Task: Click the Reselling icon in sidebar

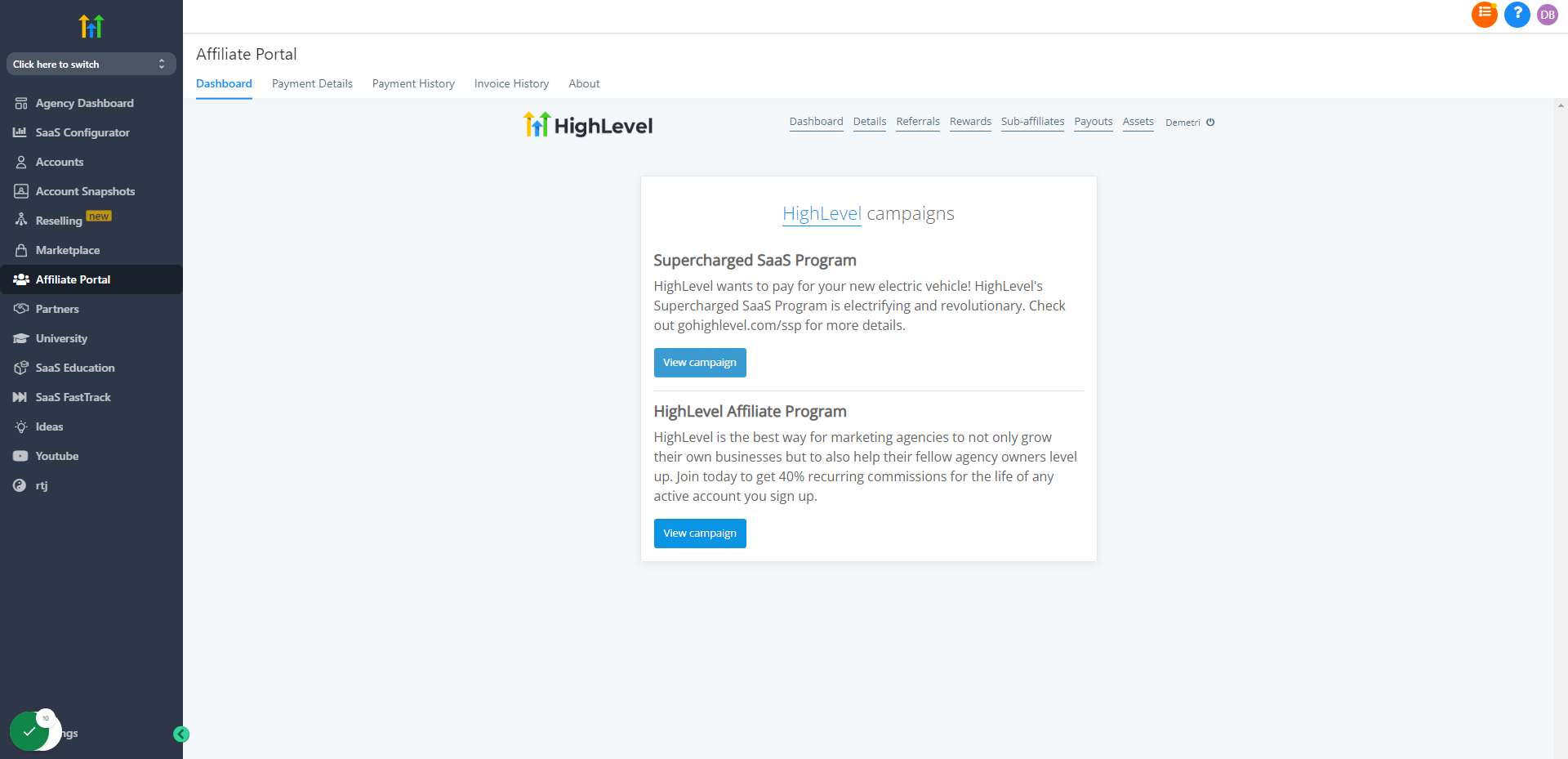Action: pos(21,220)
